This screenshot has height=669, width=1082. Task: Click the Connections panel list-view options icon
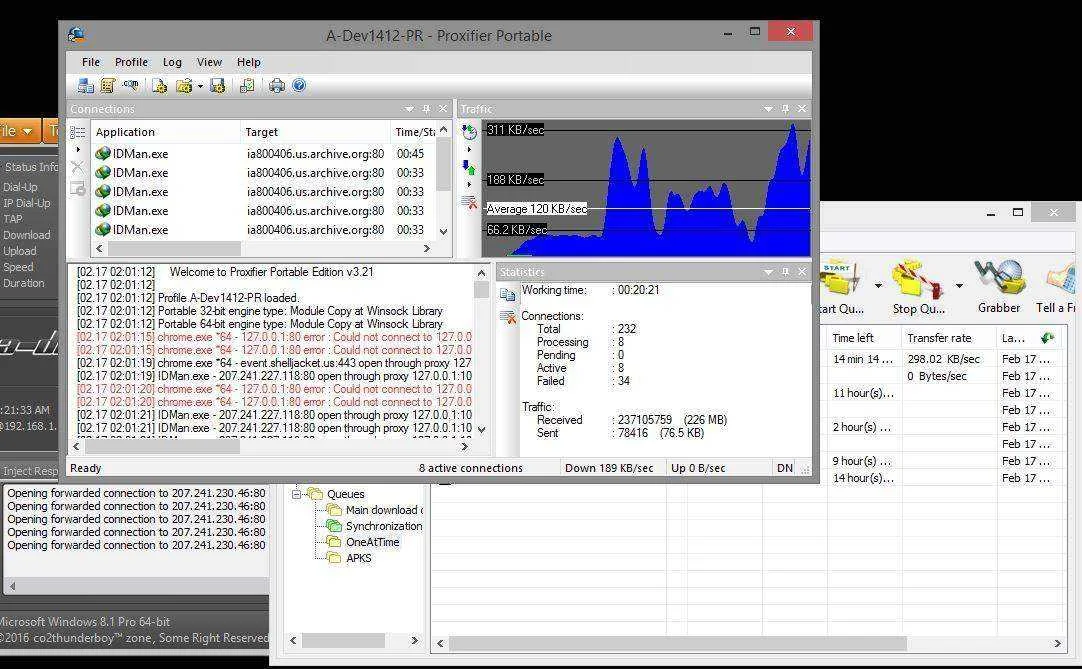tap(78, 132)
